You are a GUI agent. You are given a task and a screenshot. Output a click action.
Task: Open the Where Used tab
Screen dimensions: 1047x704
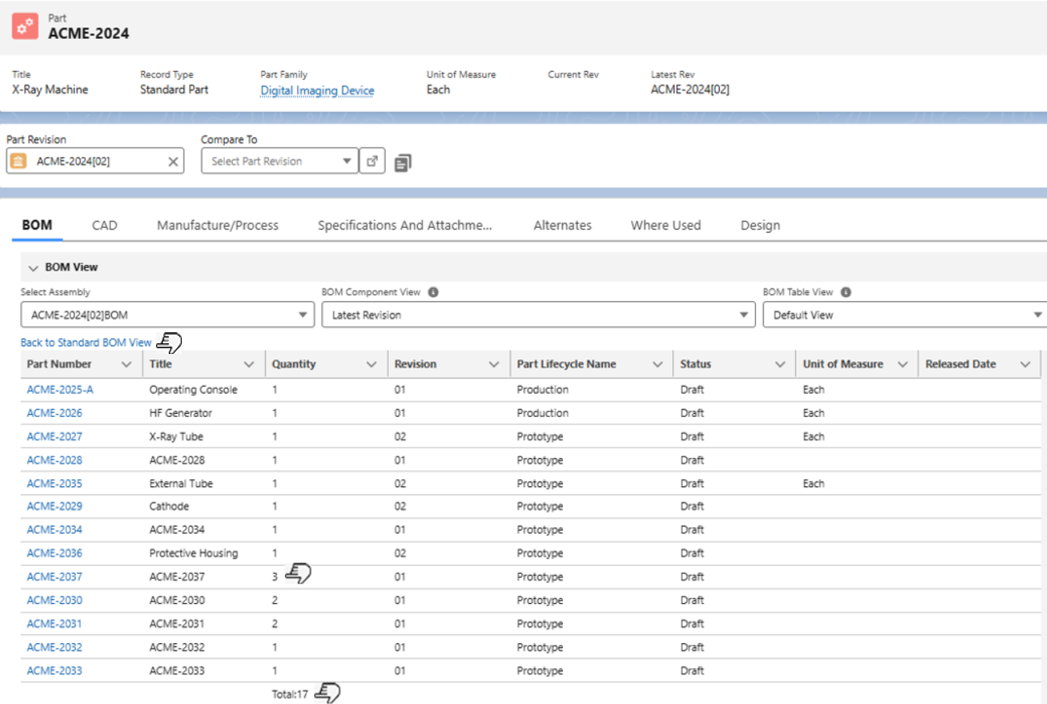[x=665, y=225]
